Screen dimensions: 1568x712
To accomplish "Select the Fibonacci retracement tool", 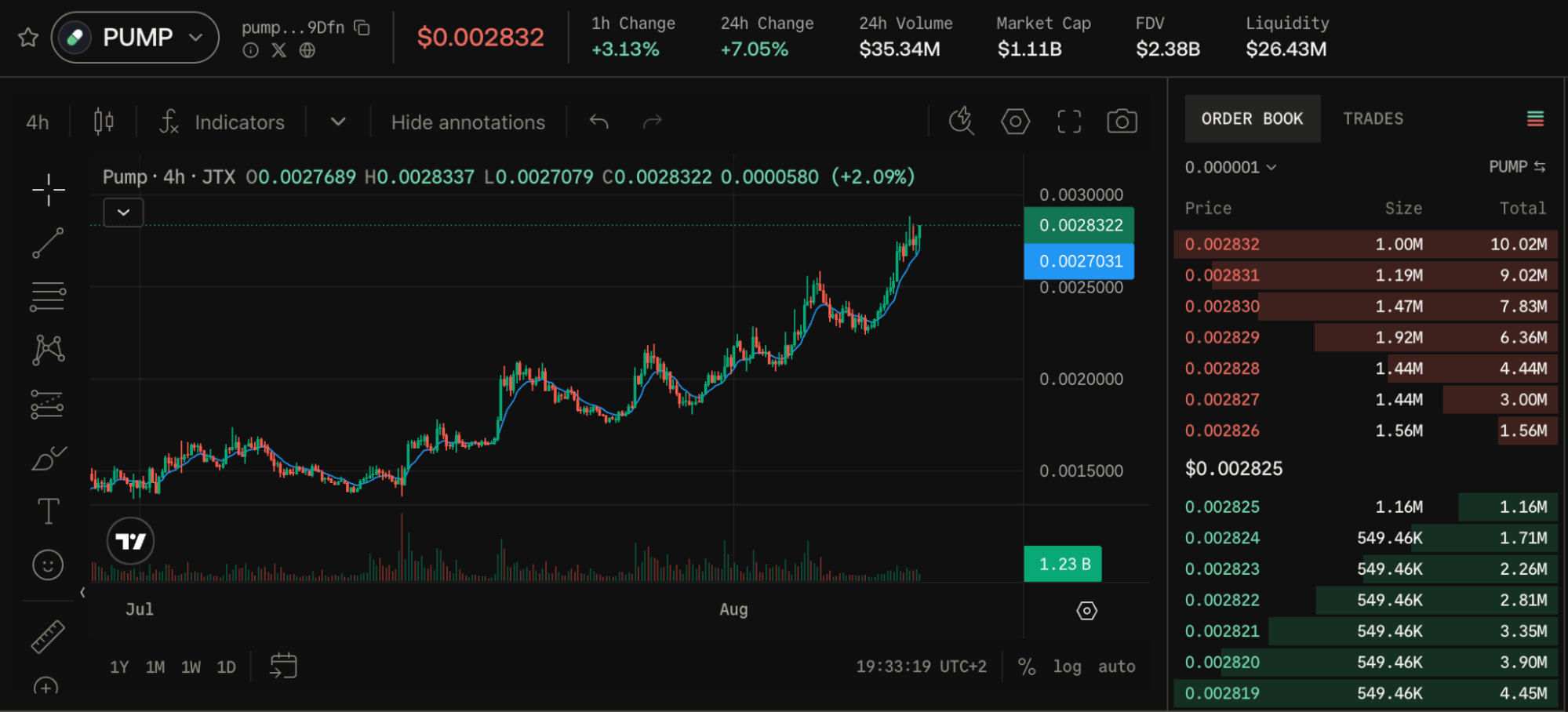I will [x=48, y=297].
